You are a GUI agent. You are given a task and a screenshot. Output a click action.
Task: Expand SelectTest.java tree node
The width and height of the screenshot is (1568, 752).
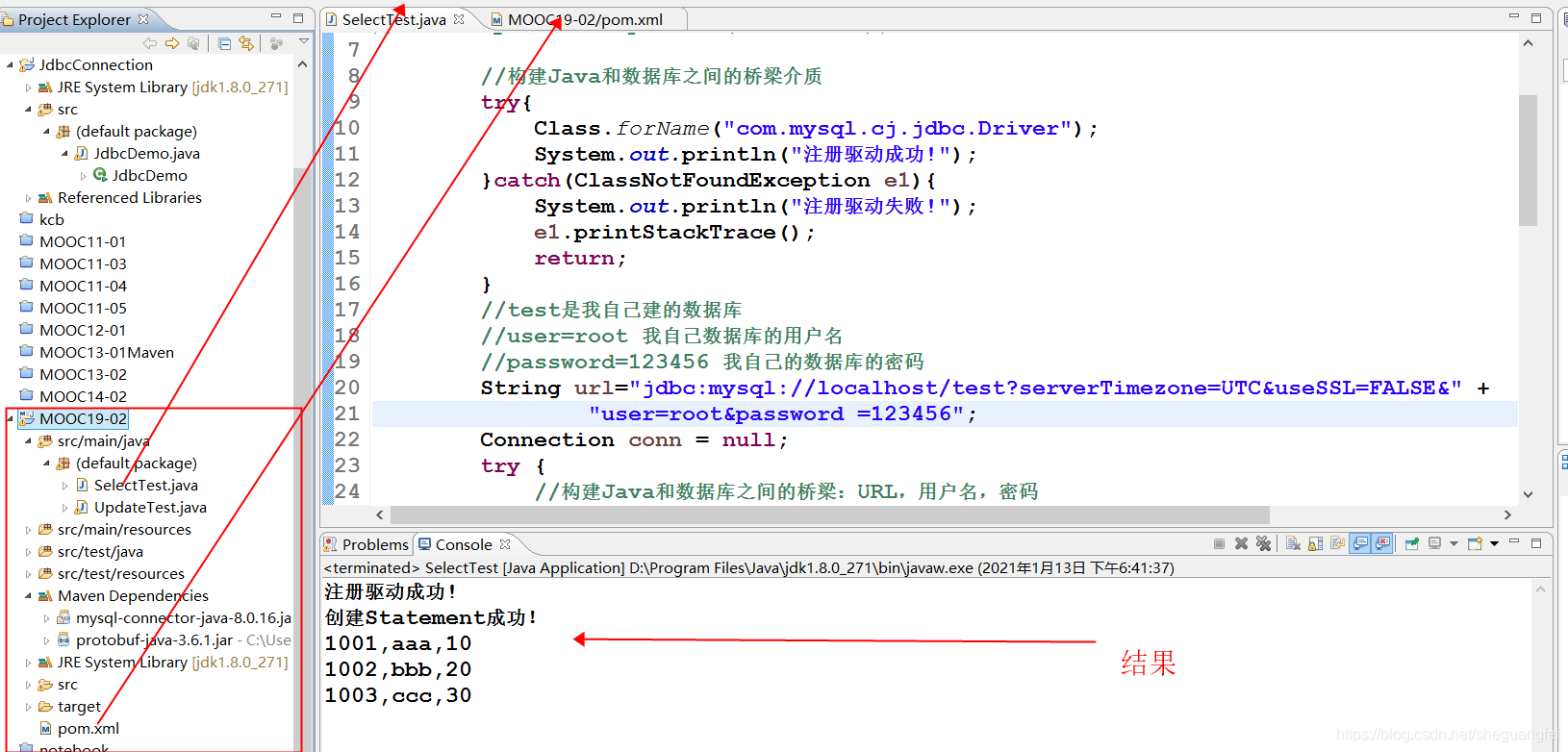pos(64,485)
